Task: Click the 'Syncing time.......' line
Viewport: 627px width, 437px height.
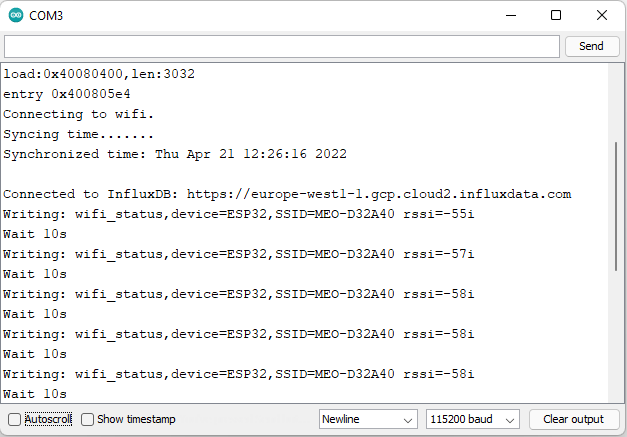Action: (x=79, y=134)
